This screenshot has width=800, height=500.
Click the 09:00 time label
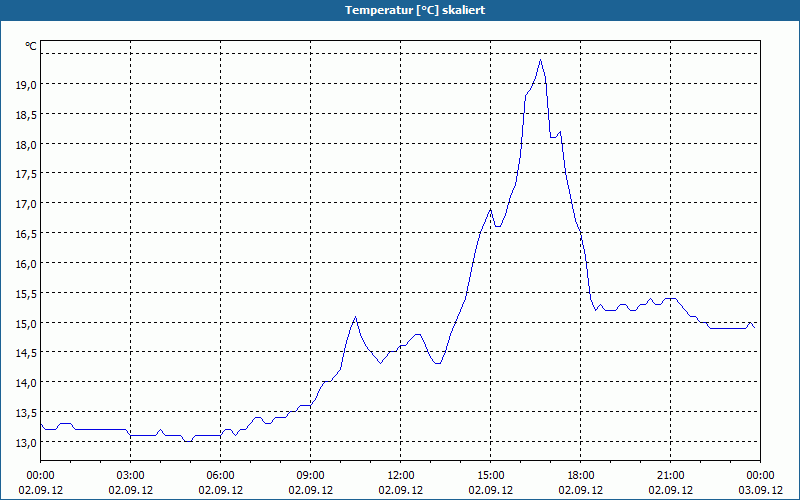[x=310, y=476]
